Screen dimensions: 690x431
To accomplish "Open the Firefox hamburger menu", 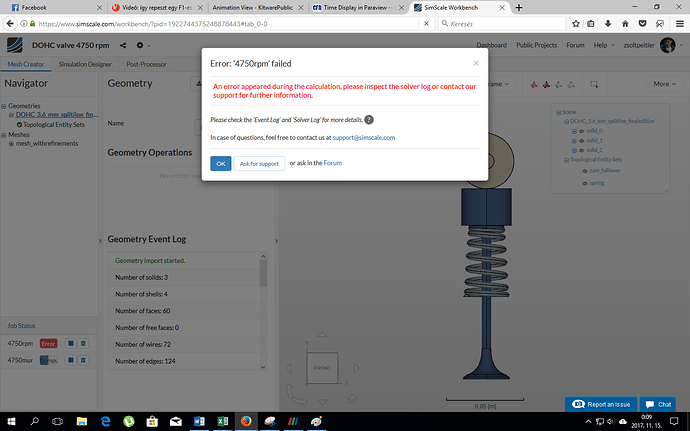I will pyautogui.click(x=679, y=24).
